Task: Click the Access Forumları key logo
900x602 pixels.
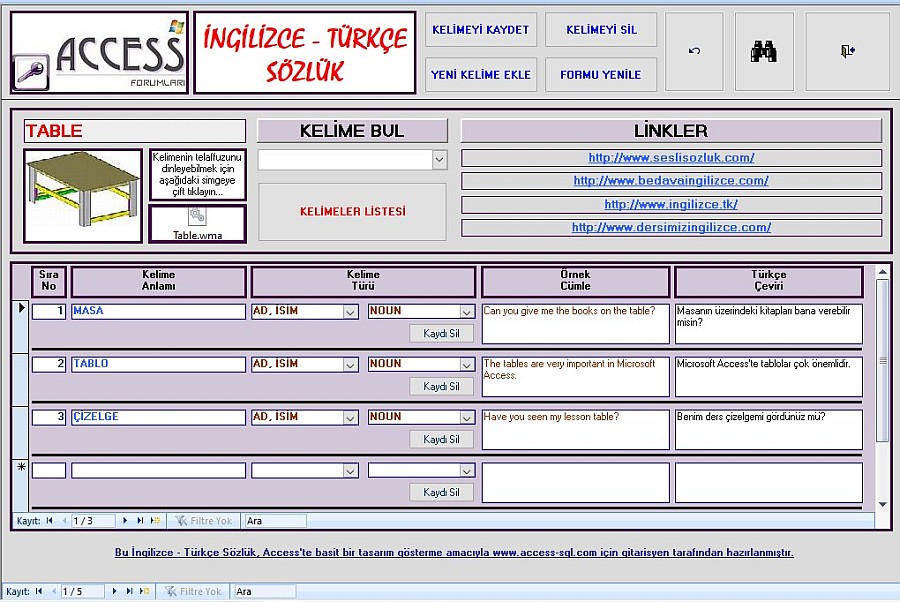Action: click(29, 72)
